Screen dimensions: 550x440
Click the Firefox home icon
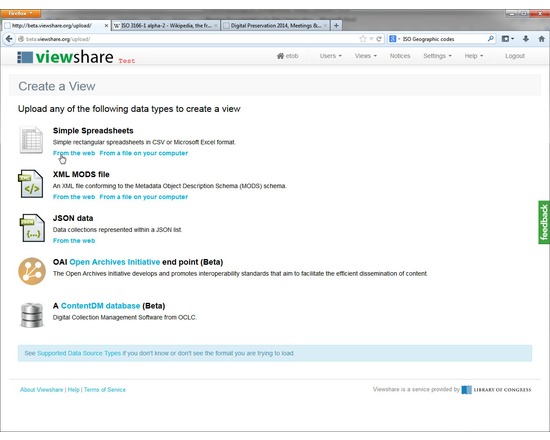click(x=542, y=39)
